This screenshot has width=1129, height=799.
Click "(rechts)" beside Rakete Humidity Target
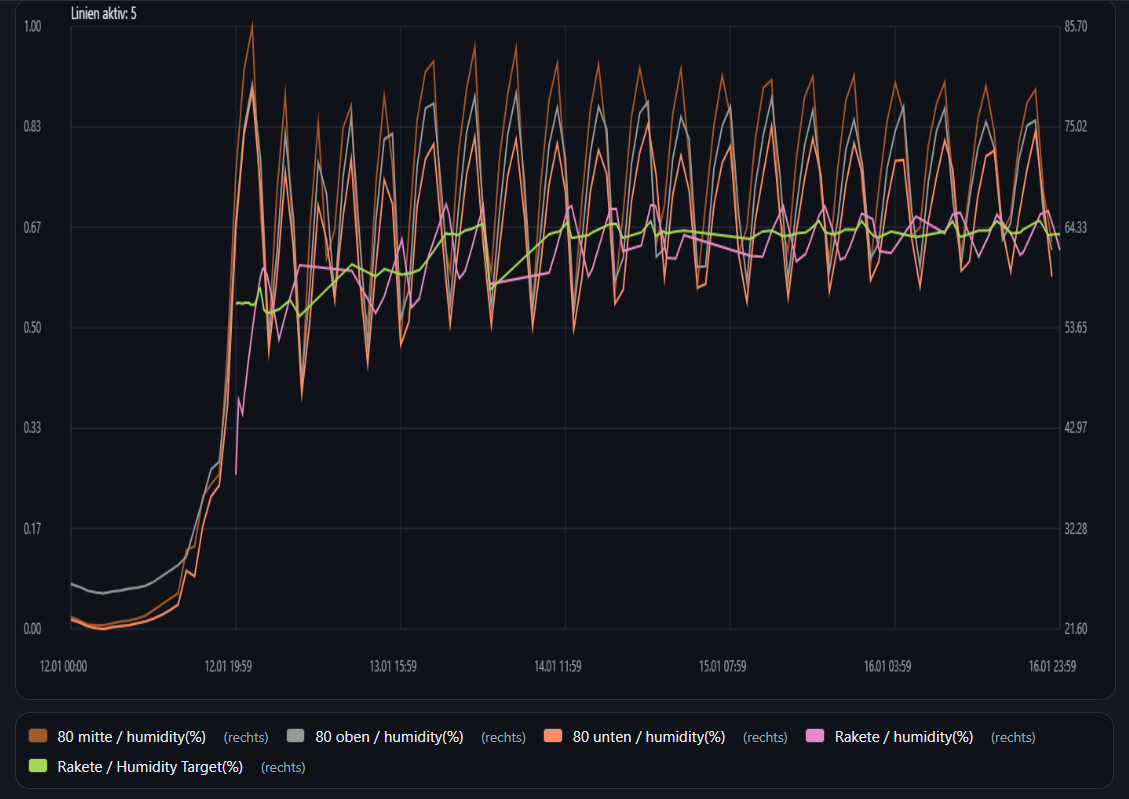[282, 768]
